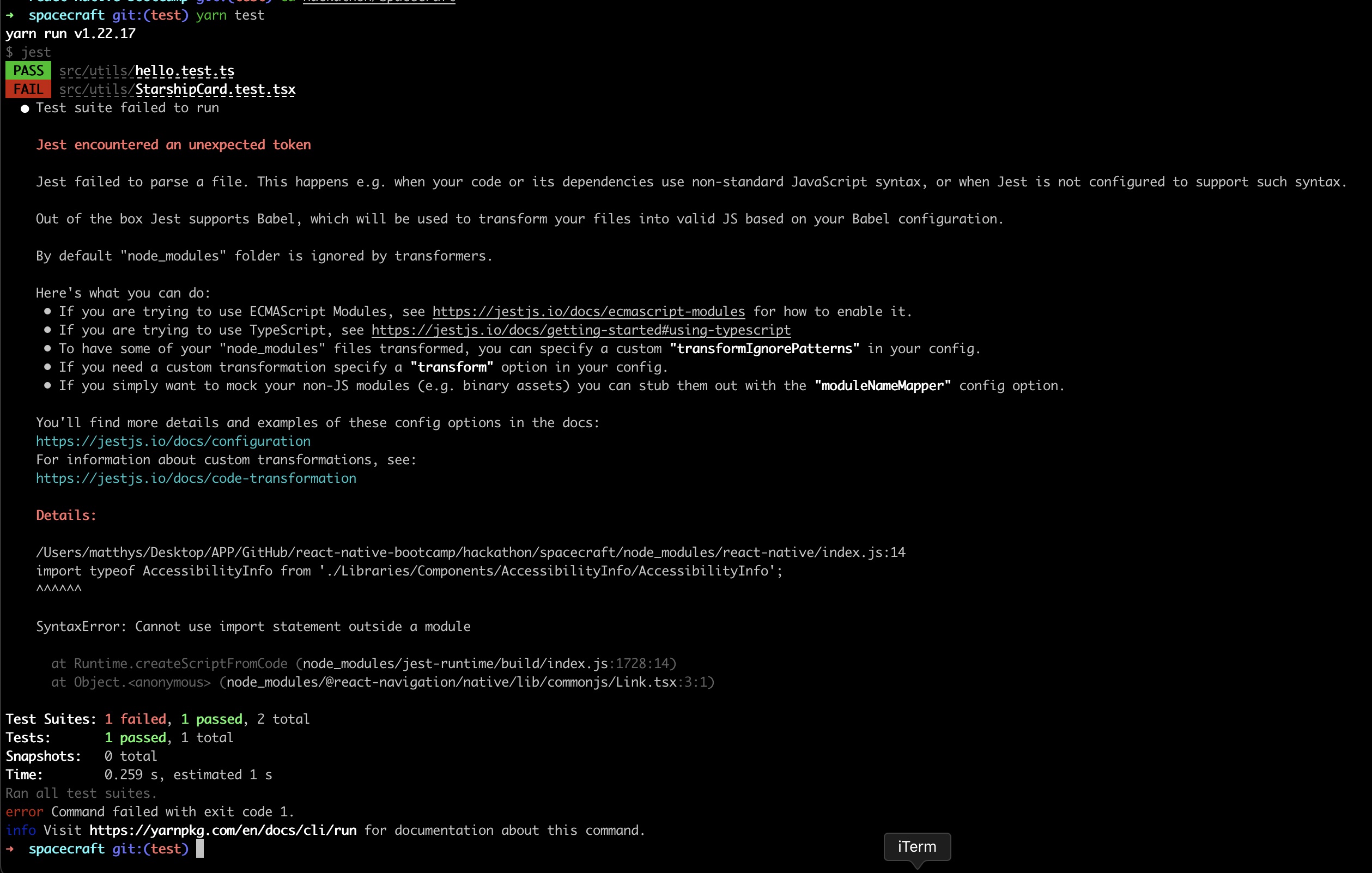Screen dimensions: 1372x873
Task: Open the jestjs ecmascript-modules docs link
Action: 588,312
